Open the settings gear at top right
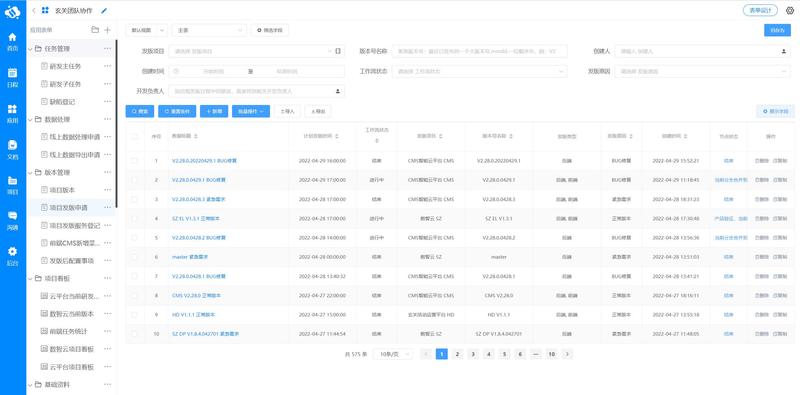This screenshot has height=395, width=800. (790, 10)
